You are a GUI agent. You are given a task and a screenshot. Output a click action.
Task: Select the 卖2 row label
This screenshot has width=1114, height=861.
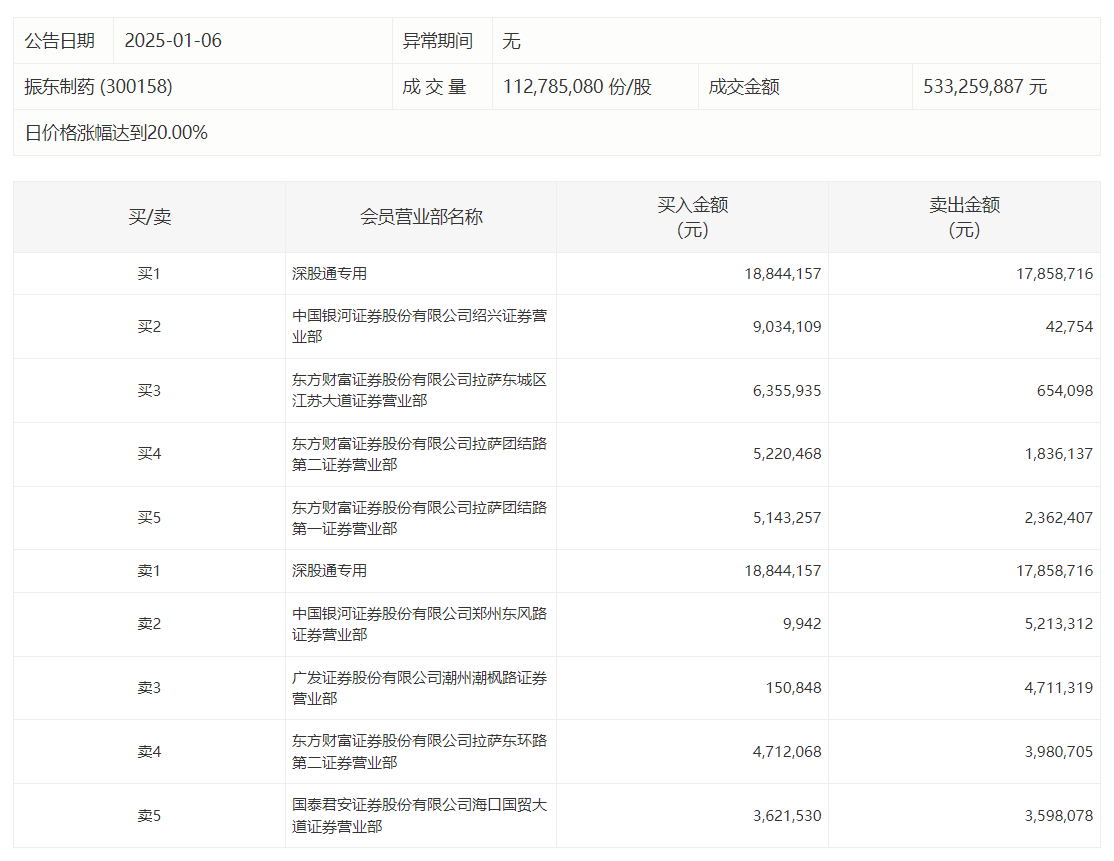[x=149, y=624]
